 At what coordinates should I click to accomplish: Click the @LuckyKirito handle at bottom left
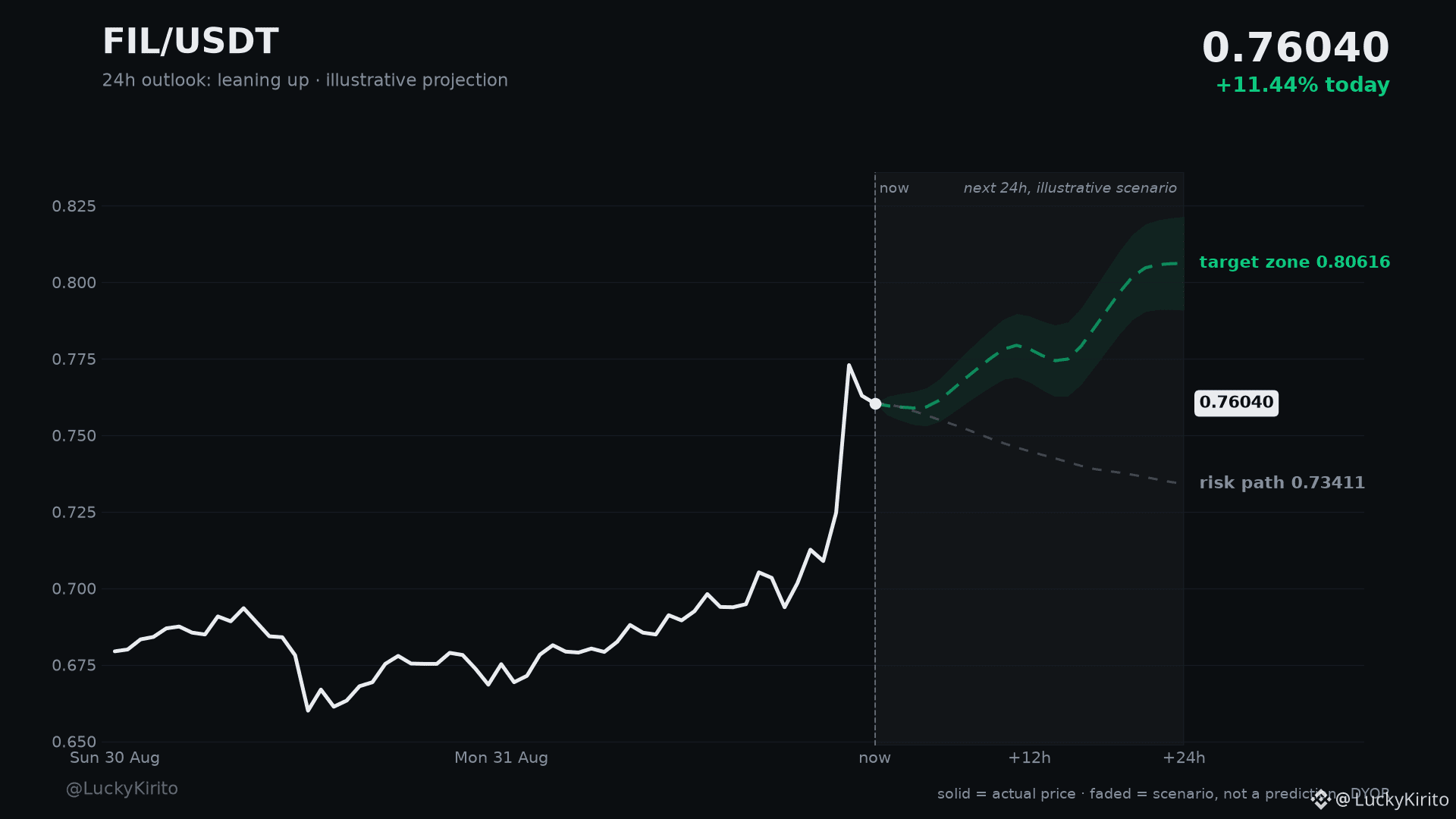(x=122, y=789)
